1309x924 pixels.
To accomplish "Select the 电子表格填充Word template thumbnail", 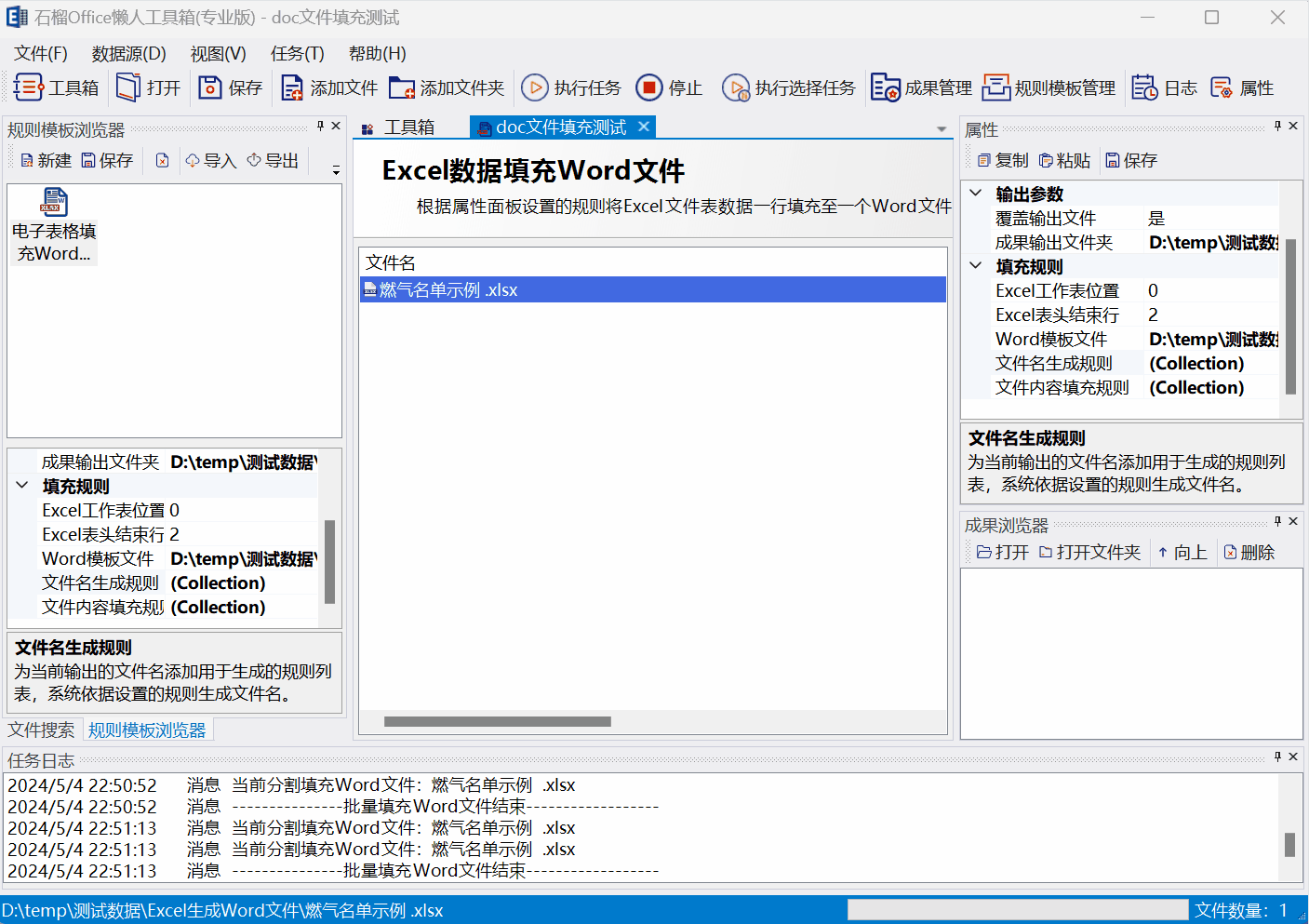I will [54, 226].
